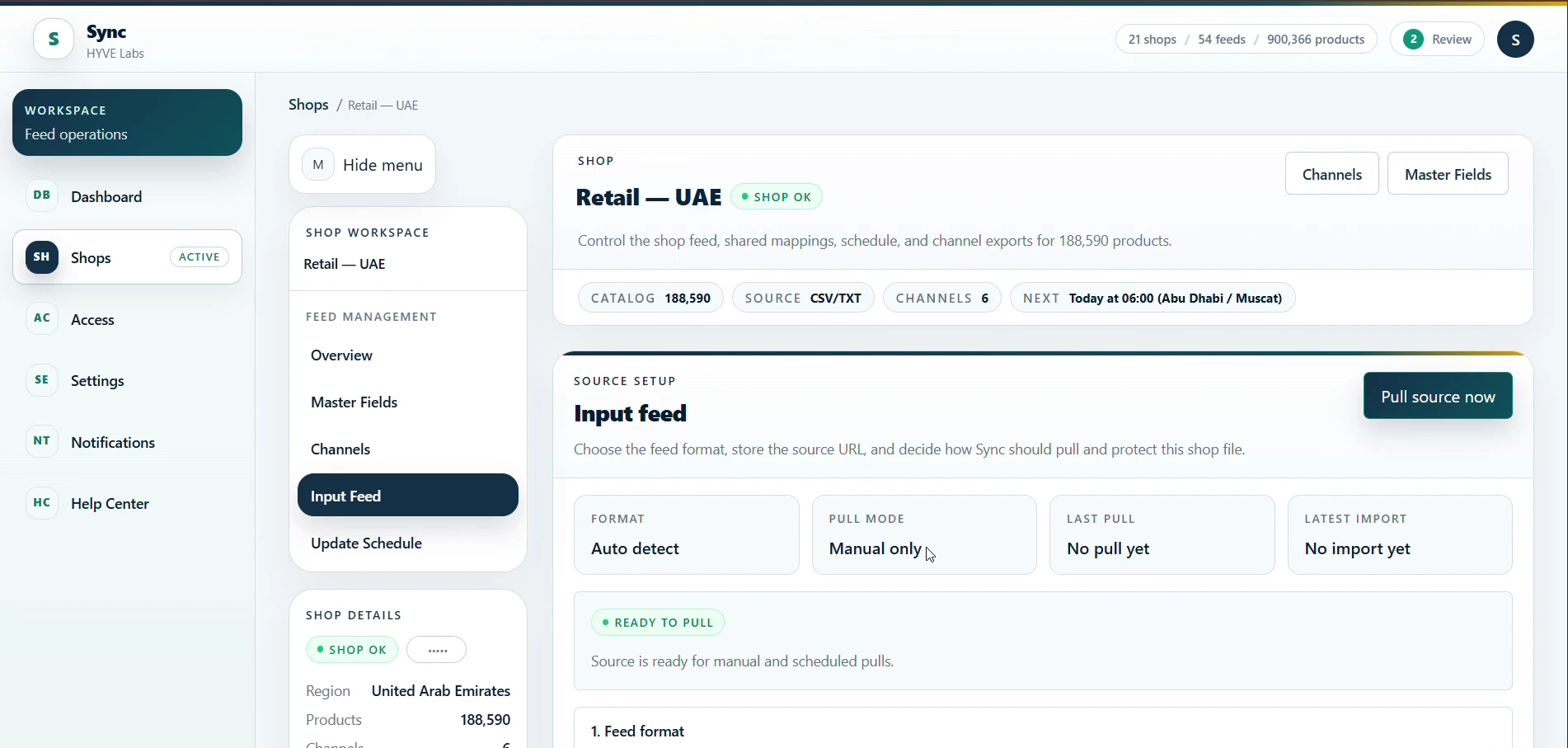
Task: Click the SH Shops icon
Action: [x=42, y=257]
